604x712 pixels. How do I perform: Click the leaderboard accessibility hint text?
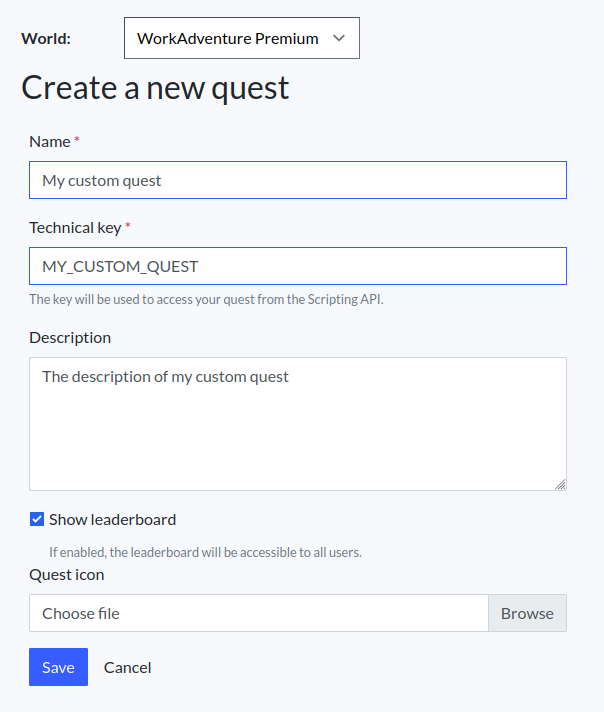(x=205, y=551)
